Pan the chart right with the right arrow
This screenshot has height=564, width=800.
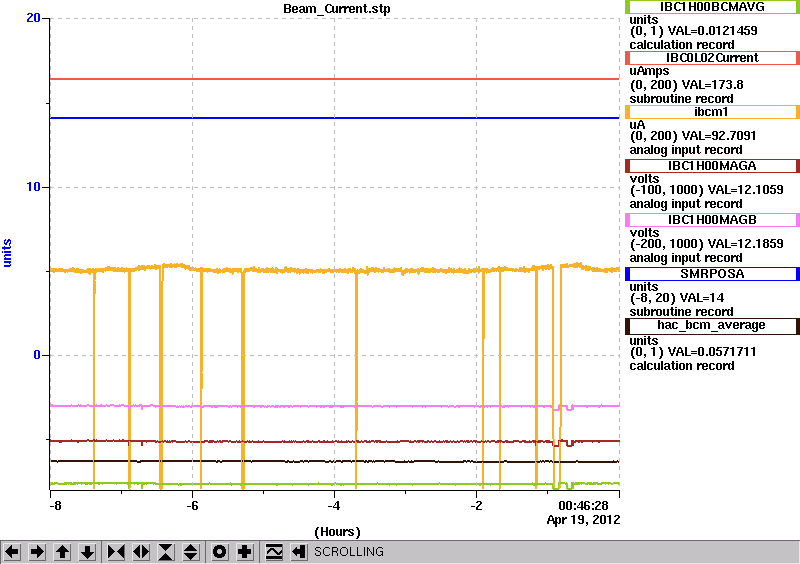pyautogui.click(x=37, y=552)
